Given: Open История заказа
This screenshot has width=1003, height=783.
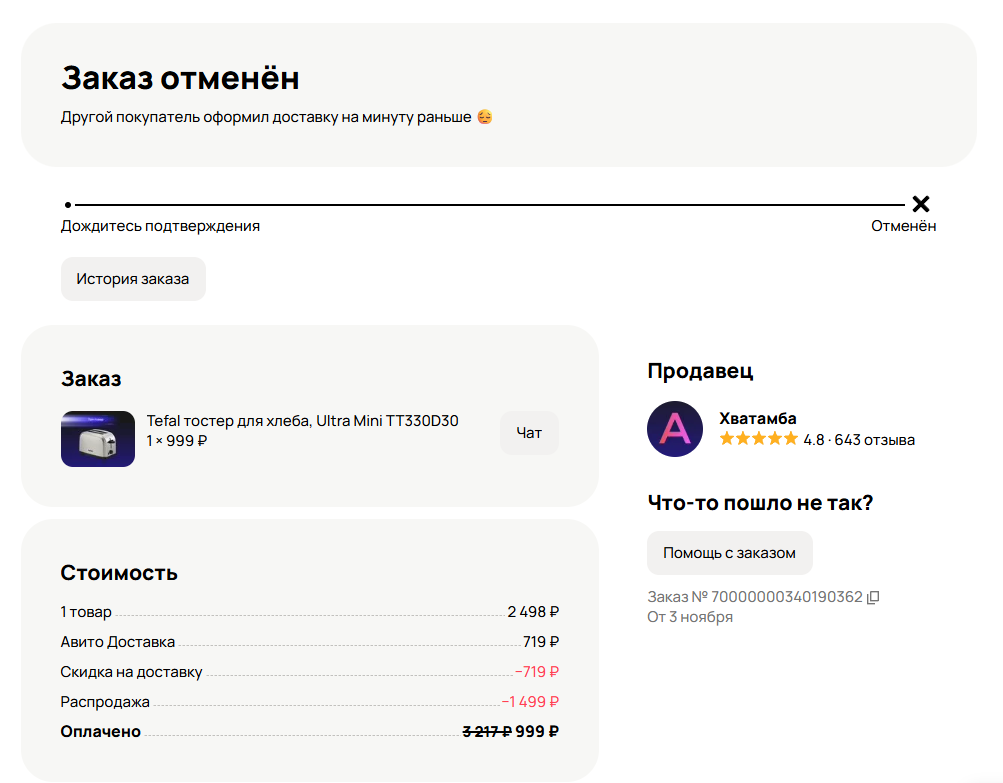Looking at the screenshot, I should point(133,279).
